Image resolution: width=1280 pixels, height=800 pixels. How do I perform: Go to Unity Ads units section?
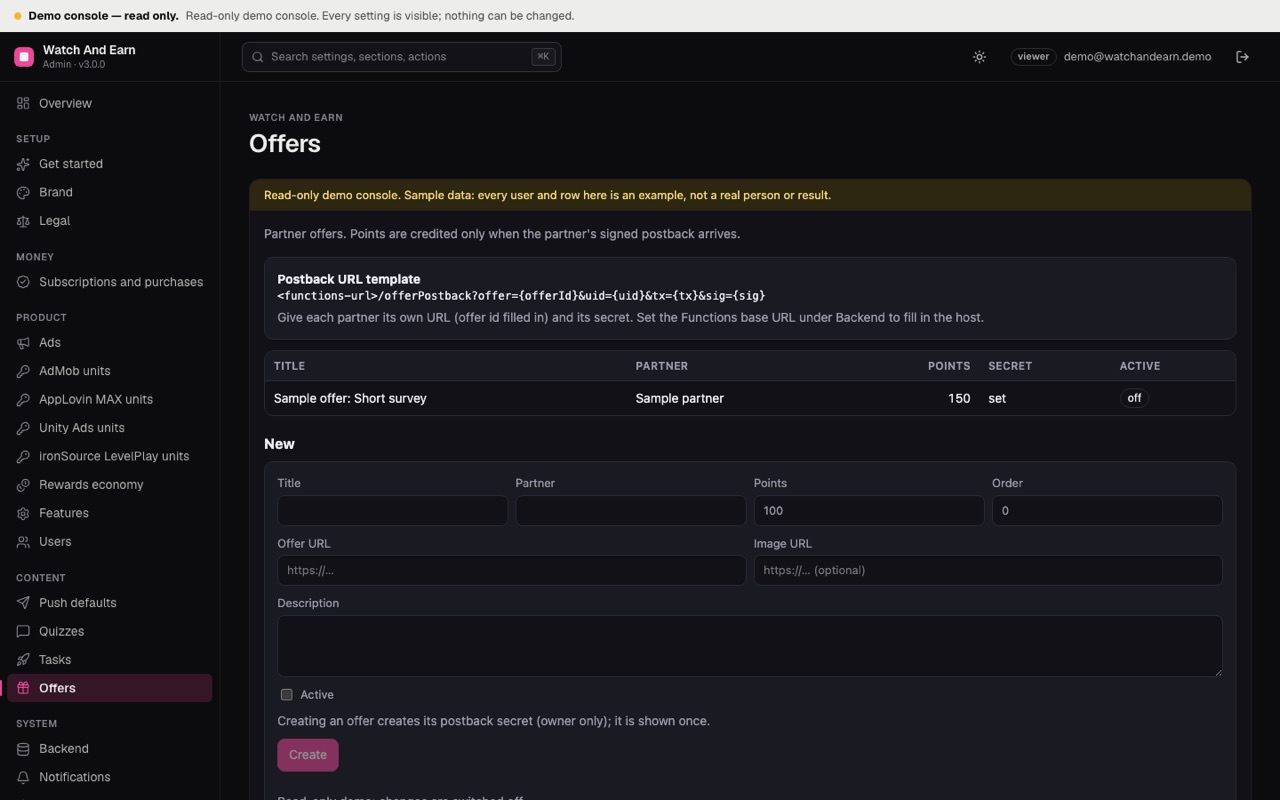(x=110, y=428)
